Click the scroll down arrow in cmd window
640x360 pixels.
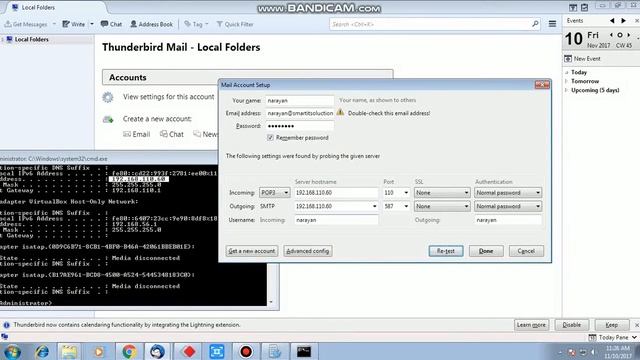(x=272, y=302)
